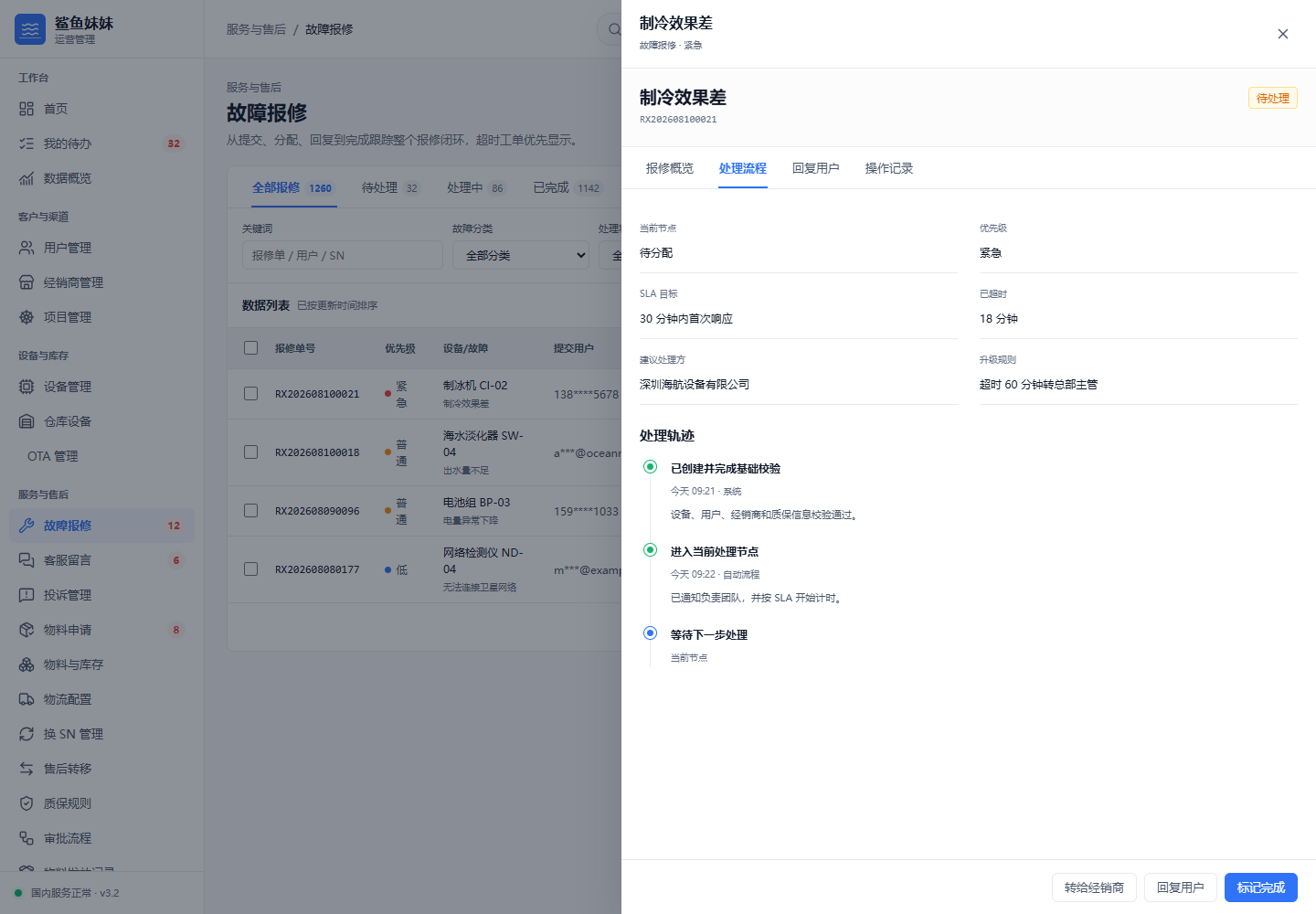Click materials and inventory icon (物料与库存)
The height and width of the screenshot is (914, 1316).
click(27, 664)
